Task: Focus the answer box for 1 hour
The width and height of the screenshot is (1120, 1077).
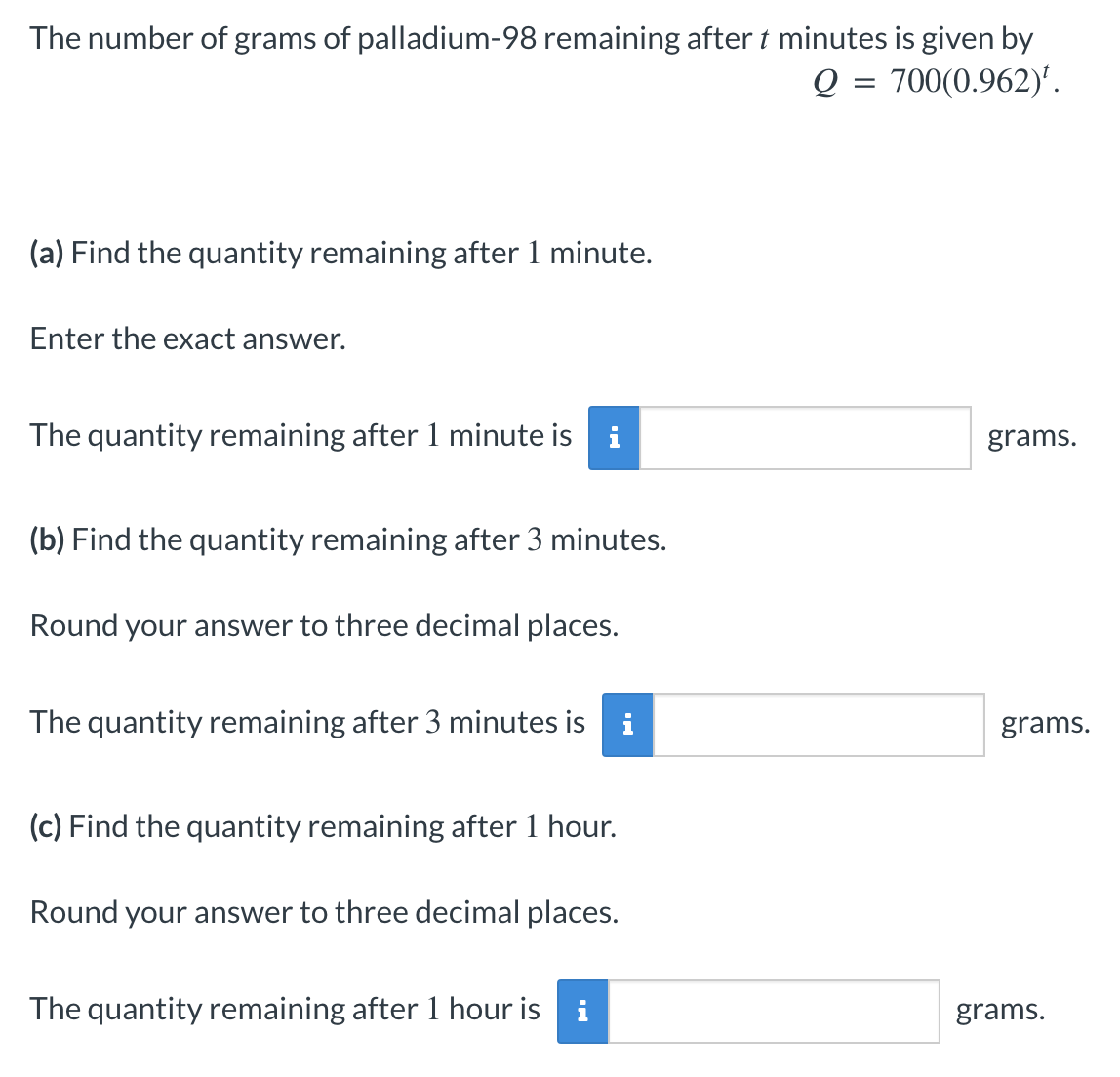Action: [x=774, y=1012]
